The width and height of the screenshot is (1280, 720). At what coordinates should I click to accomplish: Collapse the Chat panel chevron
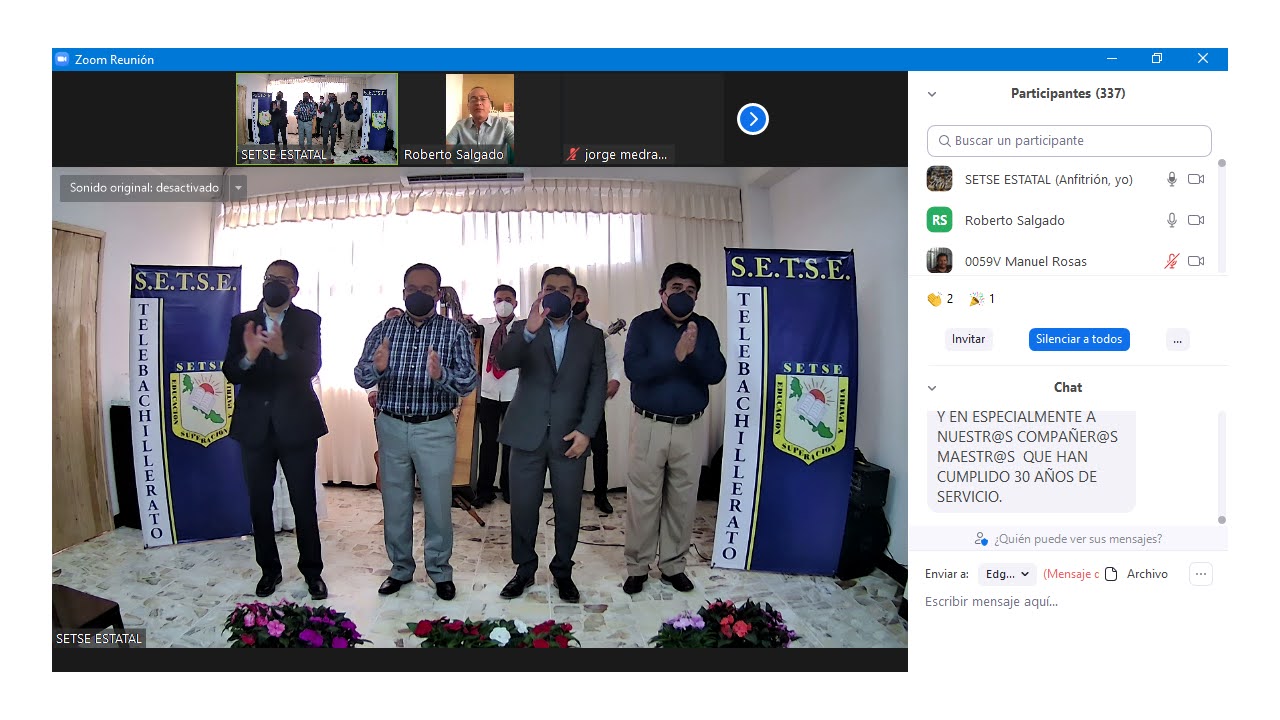coord(932,388)
